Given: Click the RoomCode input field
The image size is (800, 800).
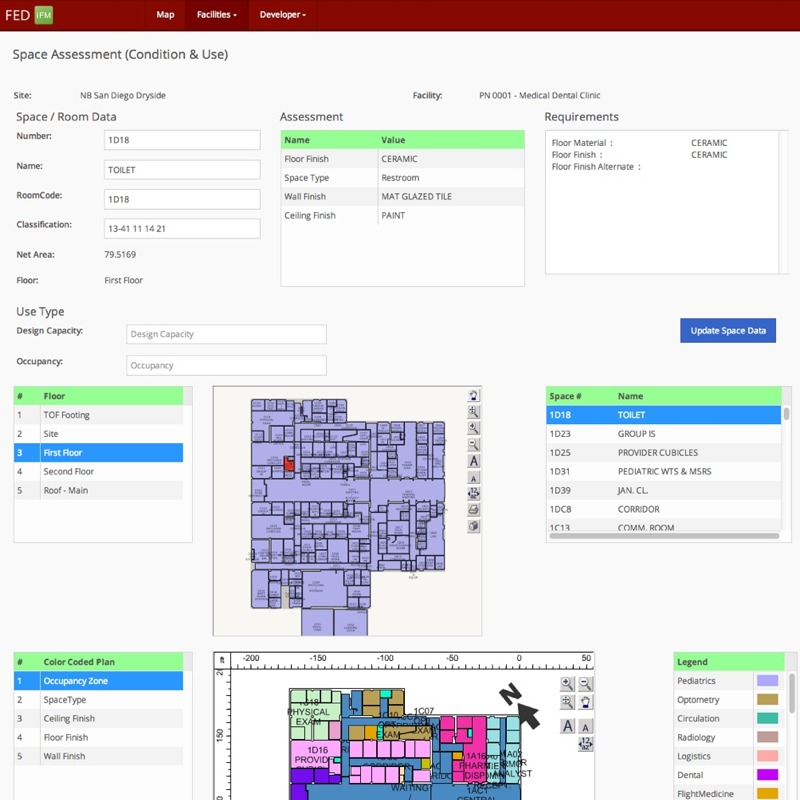Looking at the screenshot, I should tap(182, 199).
